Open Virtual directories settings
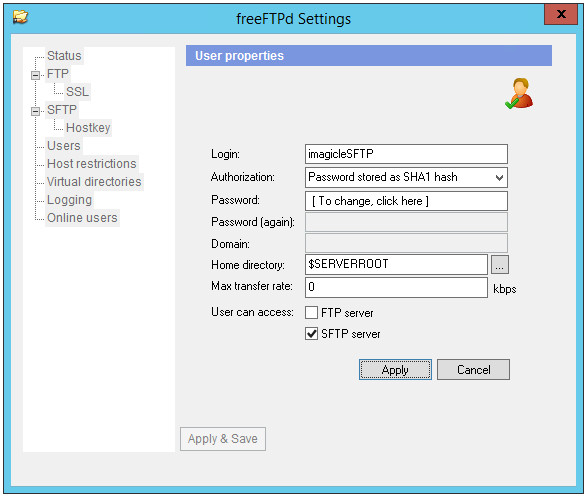587x497 pixels. (x=94, y=182)
